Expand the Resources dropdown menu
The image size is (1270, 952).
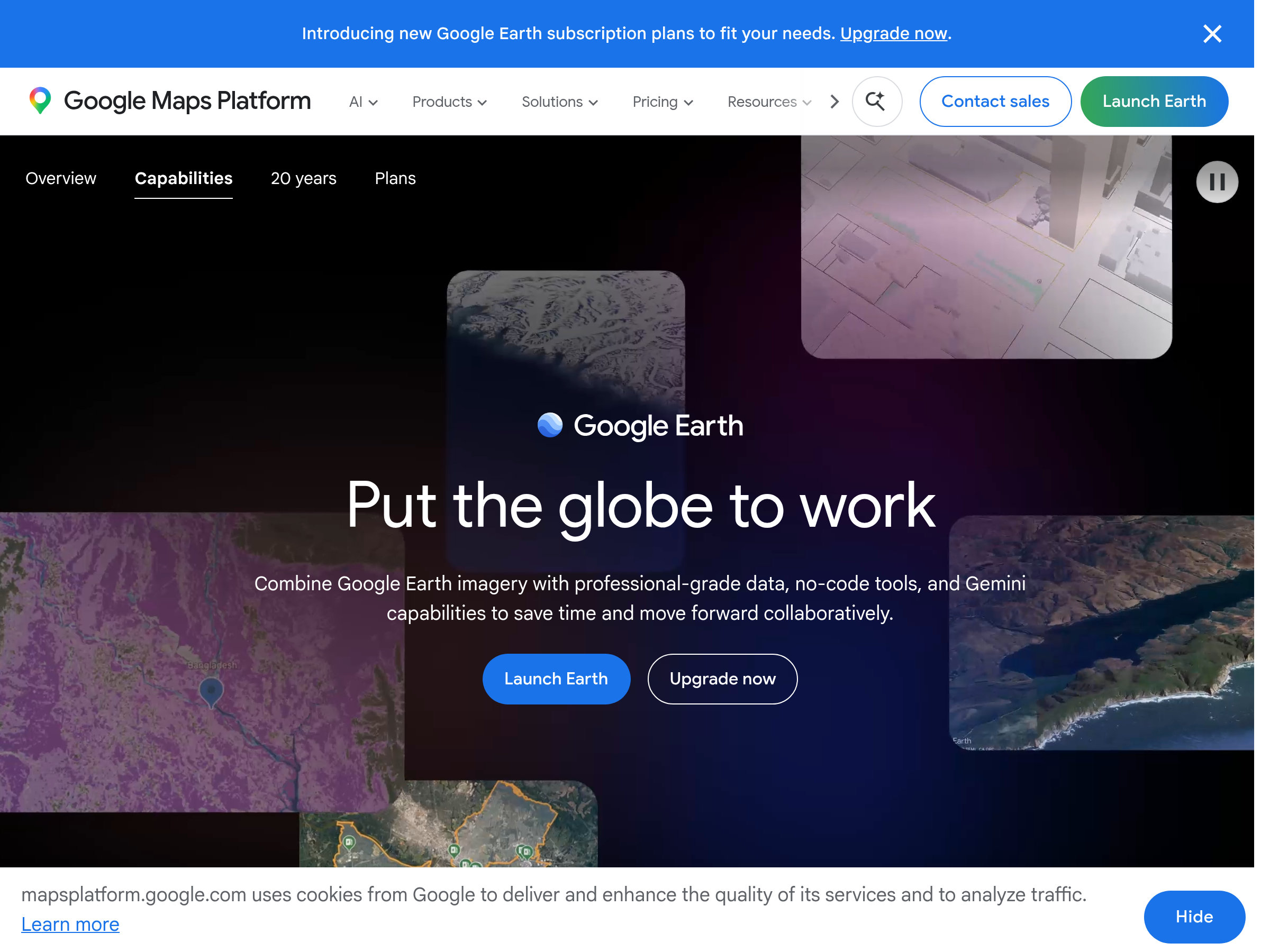(x=769, y=102)
